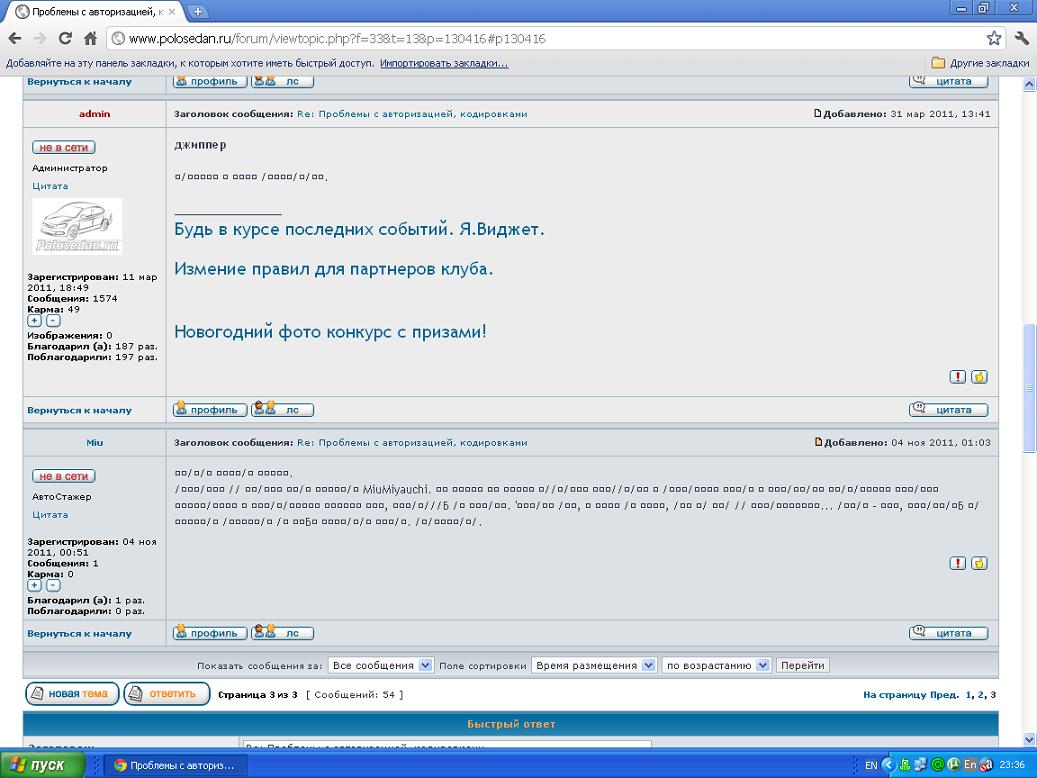Bookmark this page with the star icon
This screenshot has height=778, width=1037.
993,39
